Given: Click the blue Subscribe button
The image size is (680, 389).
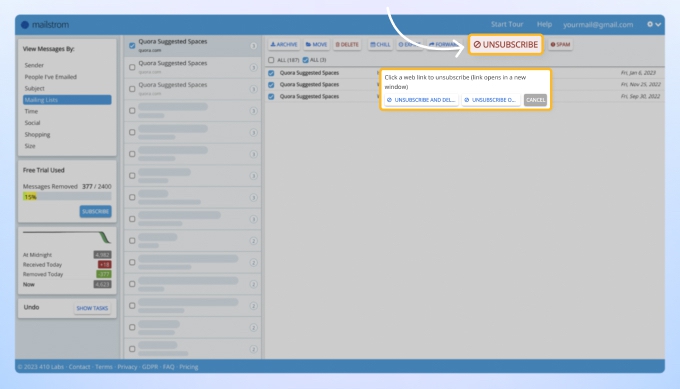Looking at the screenshot, I should coord(95,211).
